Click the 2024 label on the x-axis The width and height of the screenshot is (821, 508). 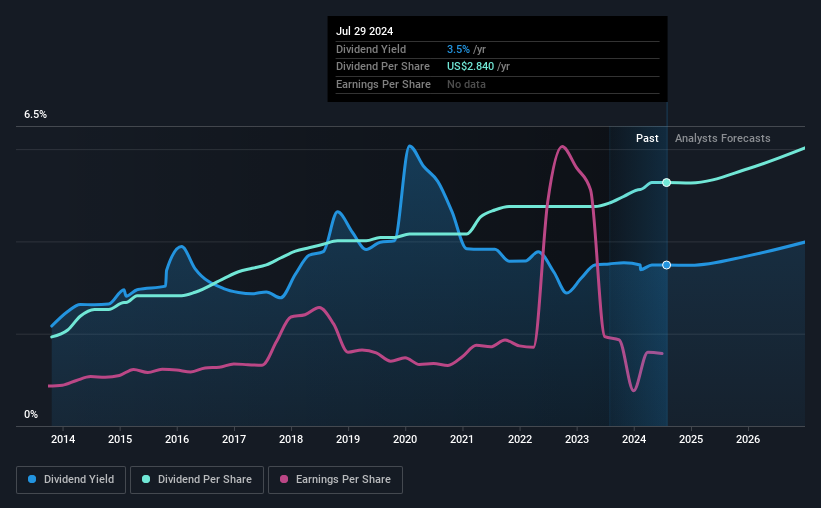tap(634, 439)
